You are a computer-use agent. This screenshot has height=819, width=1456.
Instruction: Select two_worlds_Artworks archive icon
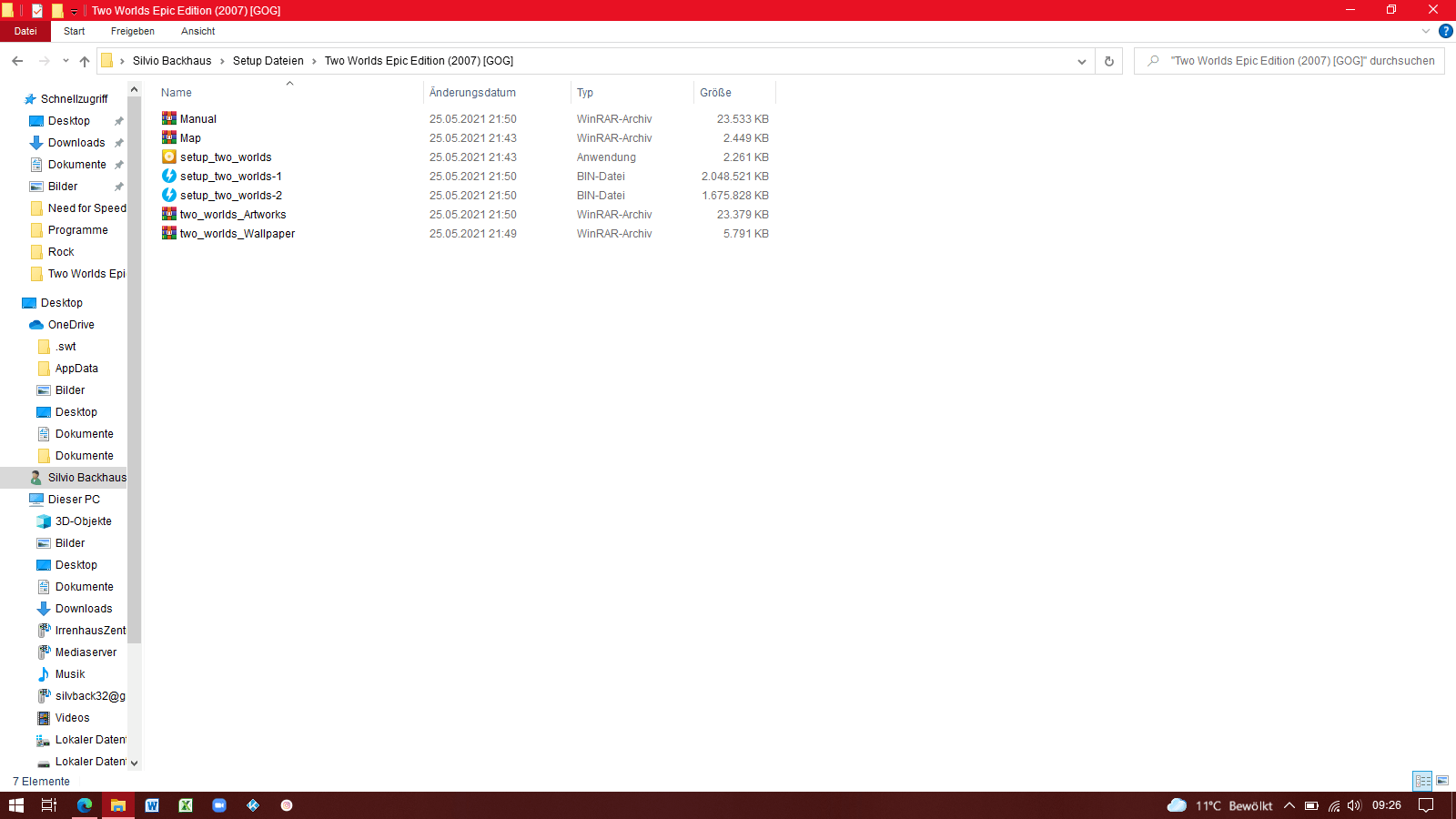coord(169,214)
